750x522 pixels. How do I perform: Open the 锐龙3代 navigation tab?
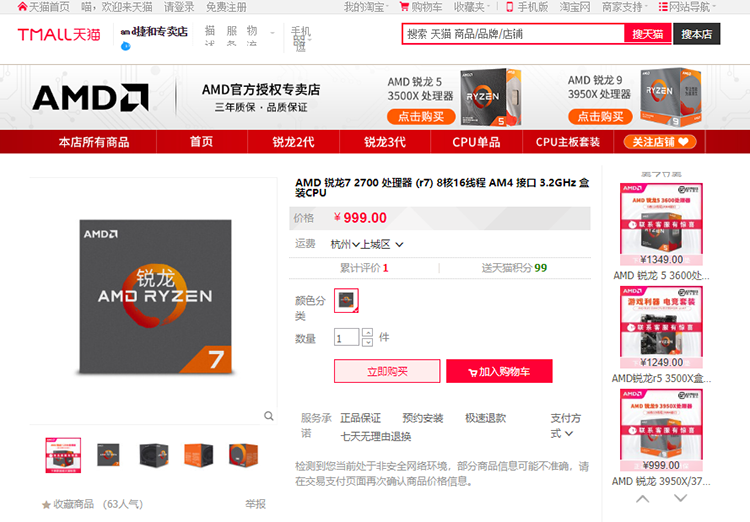385,142
